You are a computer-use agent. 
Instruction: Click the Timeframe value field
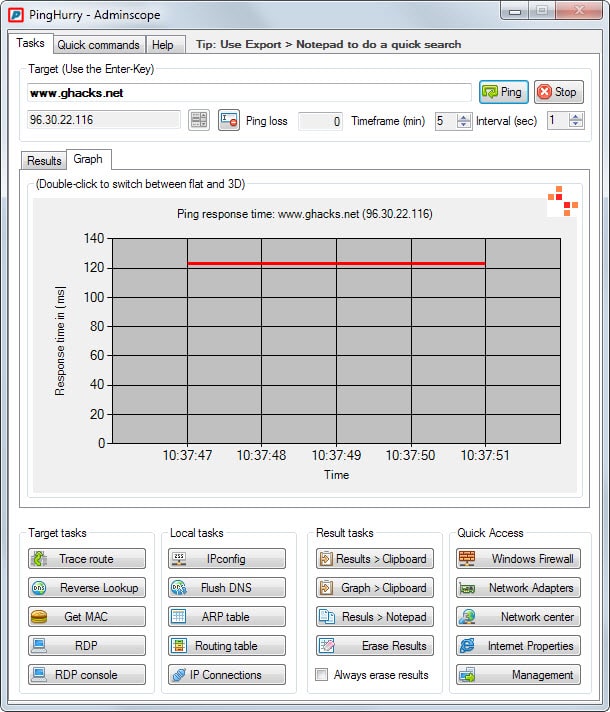click(x=446, y=121)
